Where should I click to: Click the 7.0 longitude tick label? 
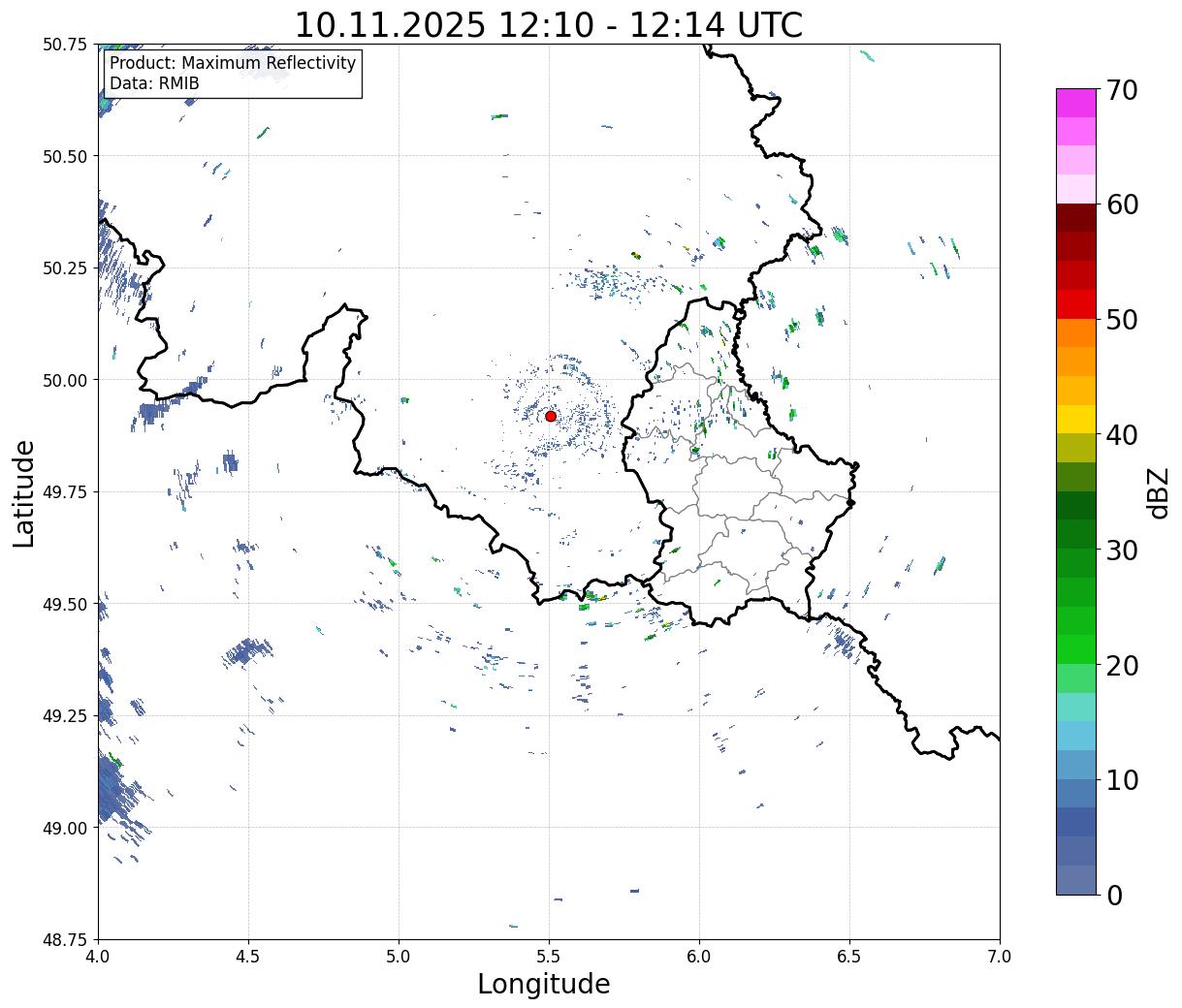click(x=1000, y=957)
